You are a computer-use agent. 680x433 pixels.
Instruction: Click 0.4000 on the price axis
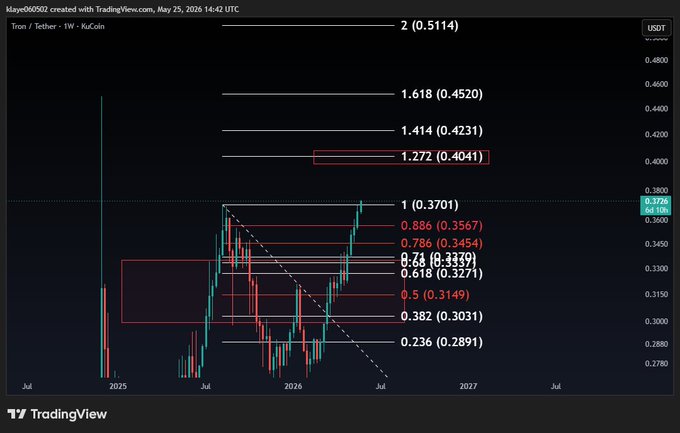click(x=656, y=161)
